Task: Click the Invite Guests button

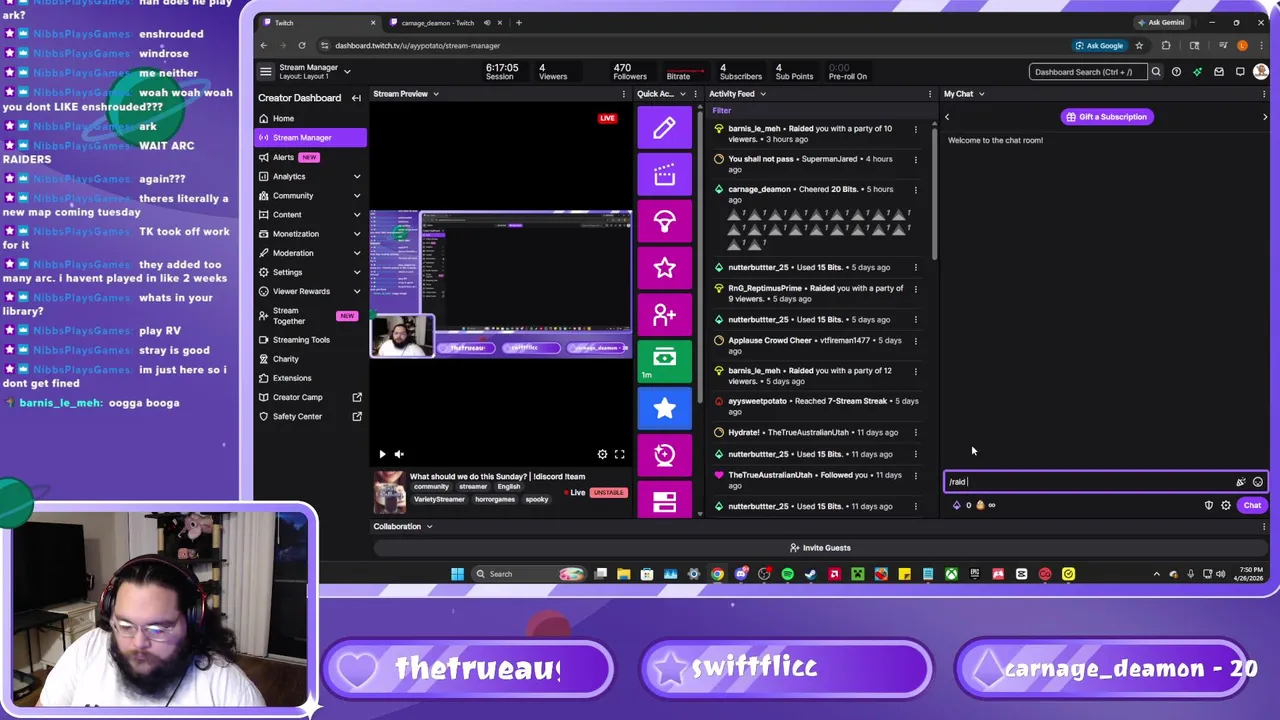Action: (820, 548)
